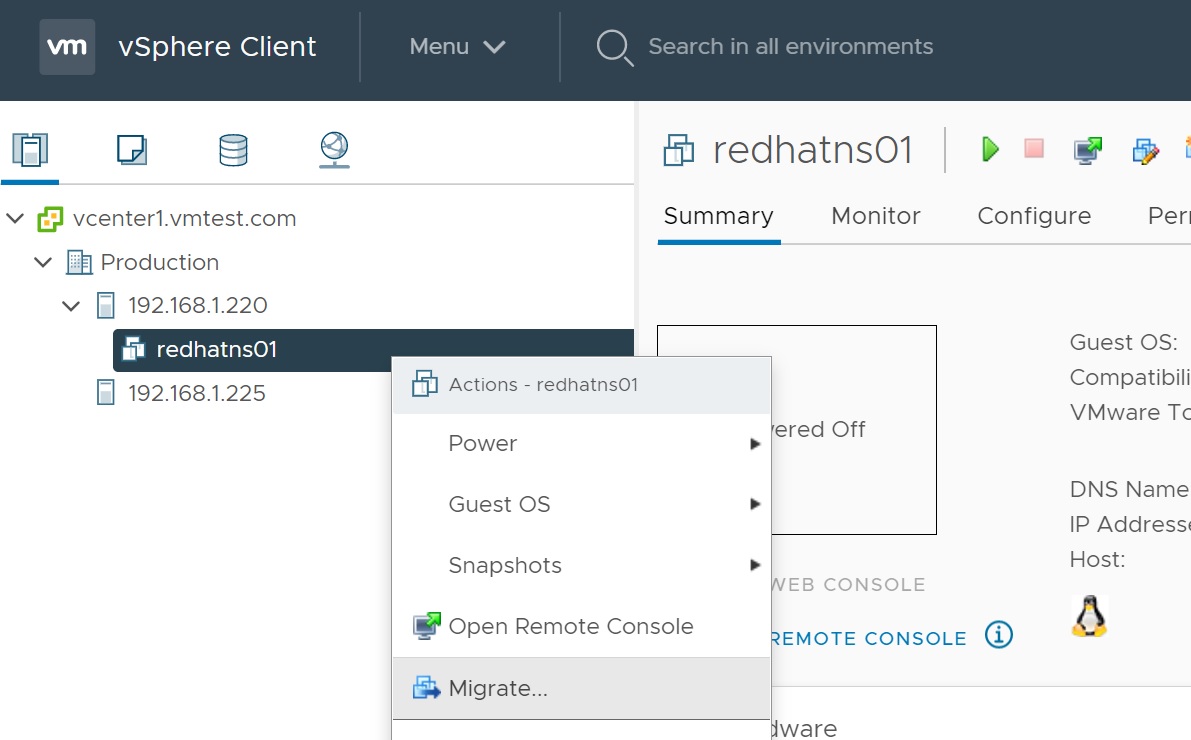Launch console using toolbar monitor icon

1087,150
